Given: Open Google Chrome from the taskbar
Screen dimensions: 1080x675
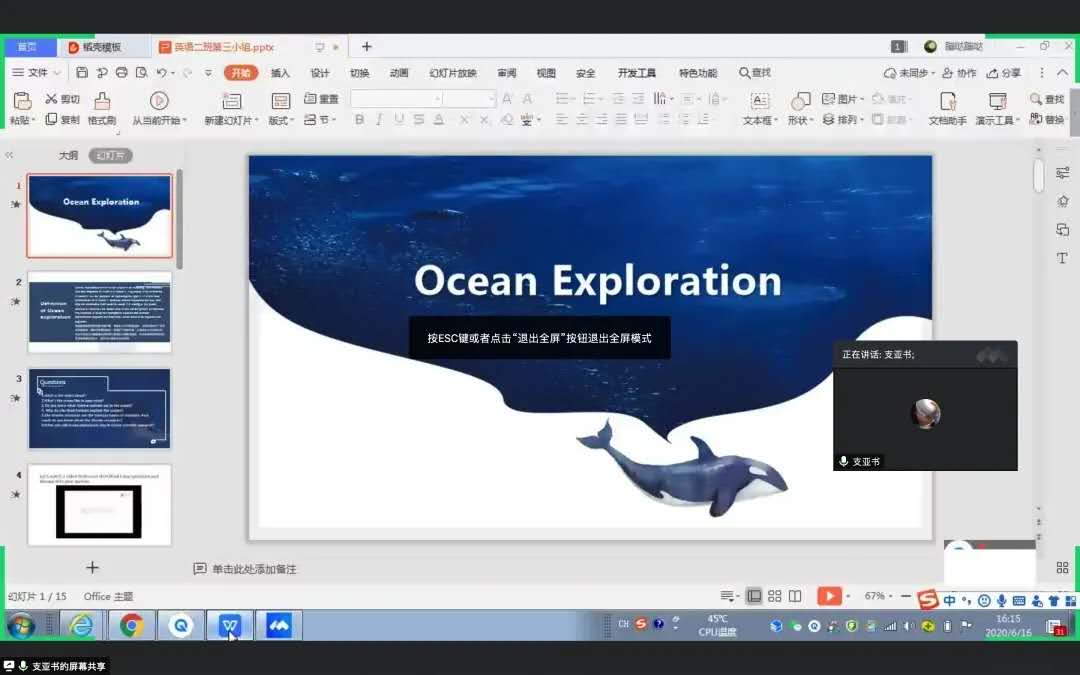Looking at the screenshot, I should (131, 626).
